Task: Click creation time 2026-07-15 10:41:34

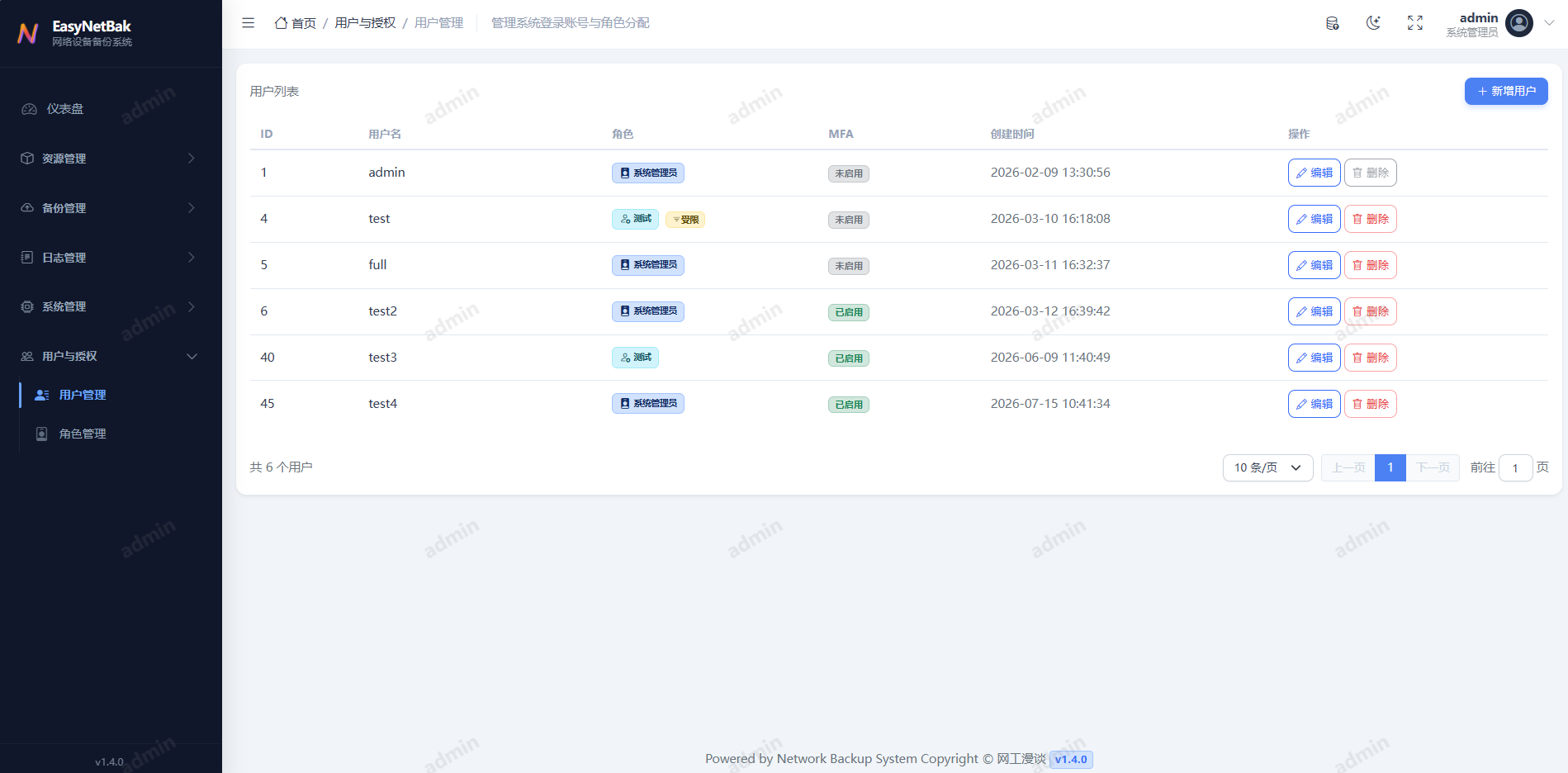Action: tap(1050, 404)
